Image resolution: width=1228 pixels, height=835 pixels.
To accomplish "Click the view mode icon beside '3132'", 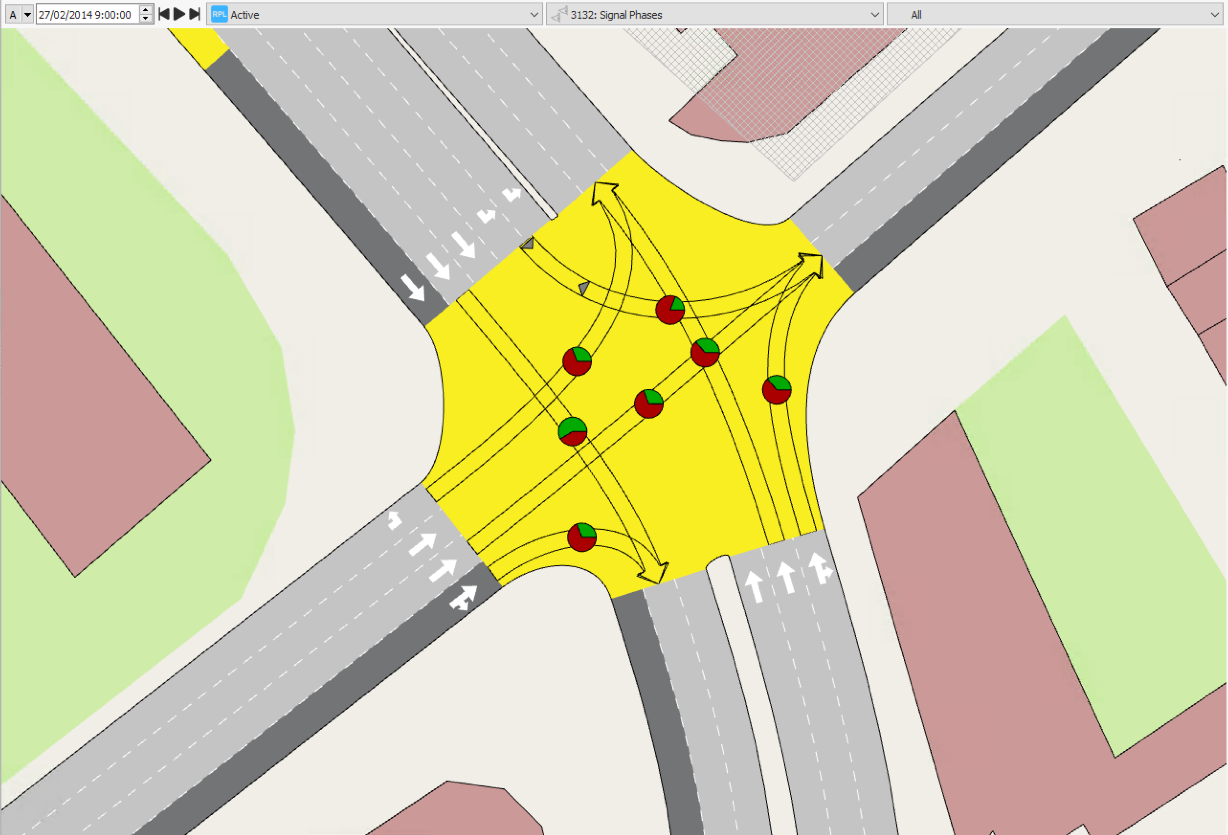I will tap(559, 15).
